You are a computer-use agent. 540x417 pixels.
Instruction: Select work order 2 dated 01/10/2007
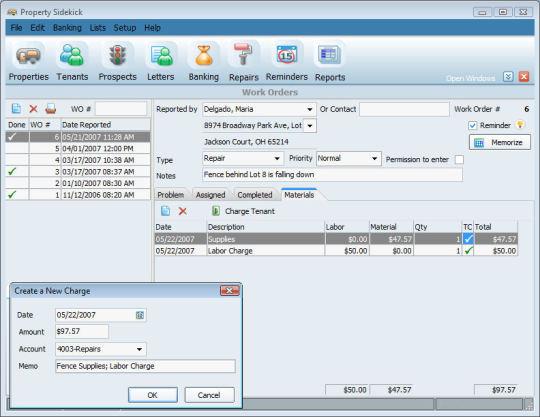pos(78,183)
